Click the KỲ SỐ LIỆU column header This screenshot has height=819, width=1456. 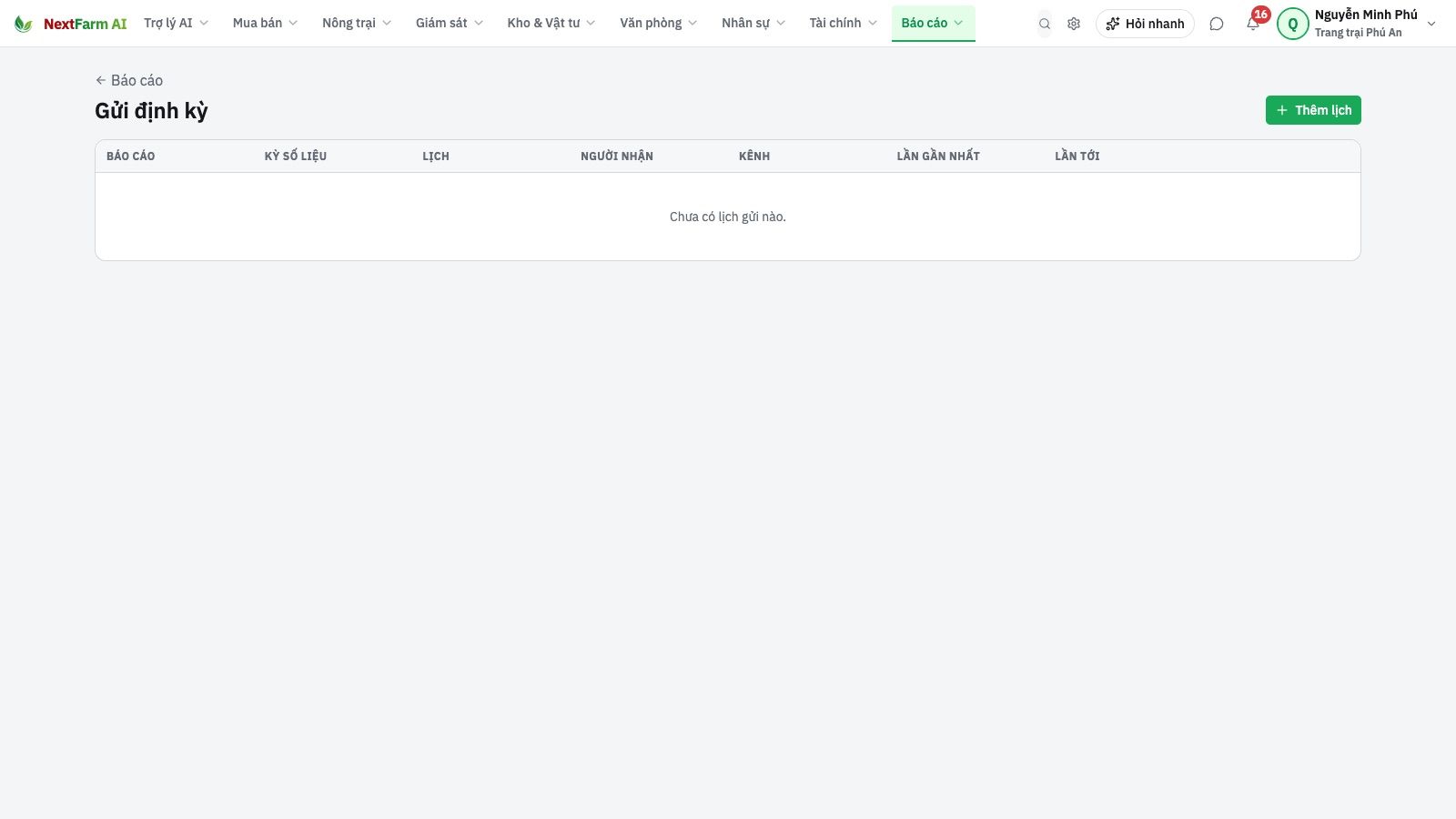coord(296,156)
